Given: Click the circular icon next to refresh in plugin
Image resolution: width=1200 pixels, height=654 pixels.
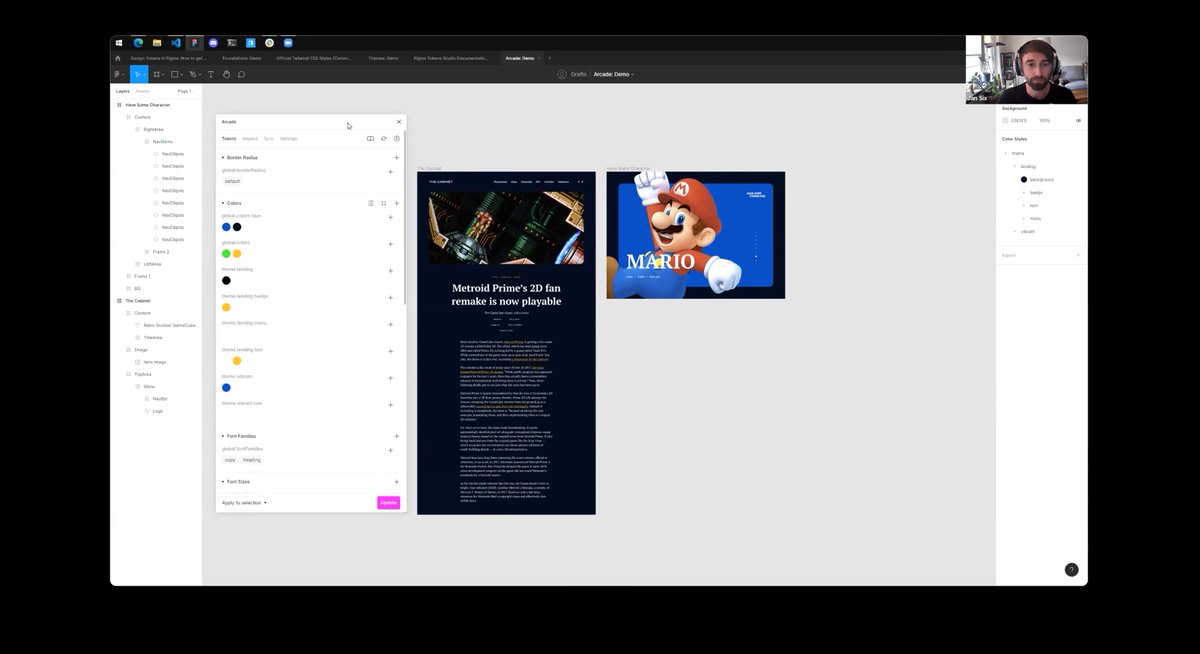Looking at the screenshot, I should tap(397, 139).
